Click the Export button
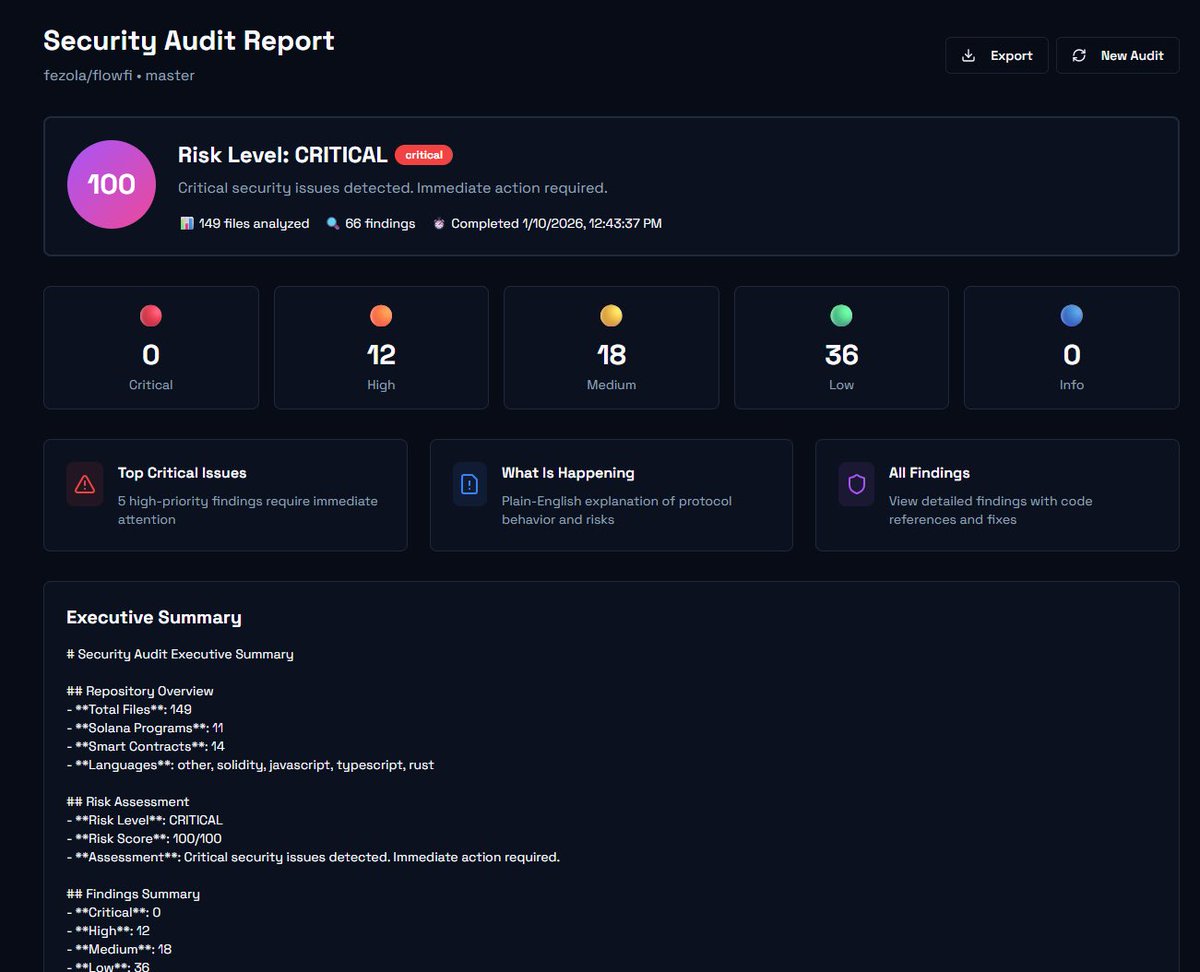Image resolution: width=1200 pixels, height=972 pixels. [x=996, y=56]
